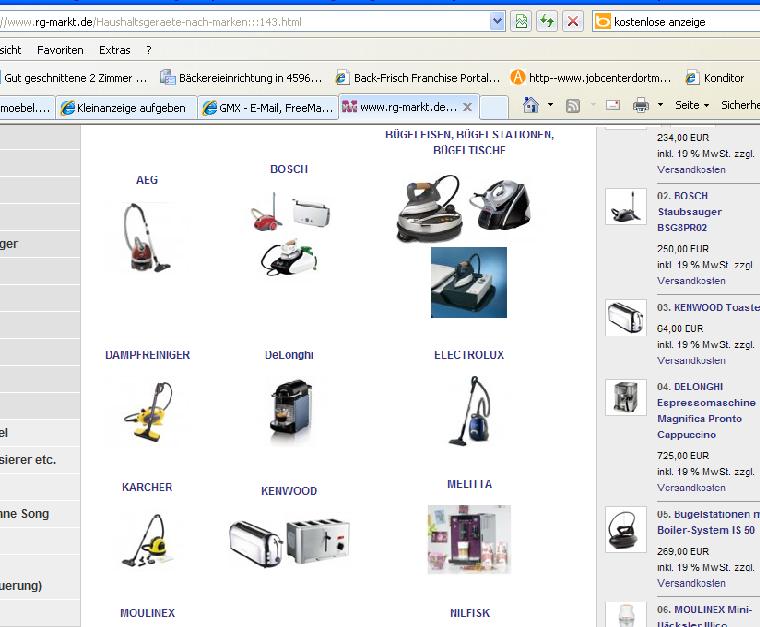Open the Extras menu
The width and height of the screenshot is (760, 627).
point(115,50)
